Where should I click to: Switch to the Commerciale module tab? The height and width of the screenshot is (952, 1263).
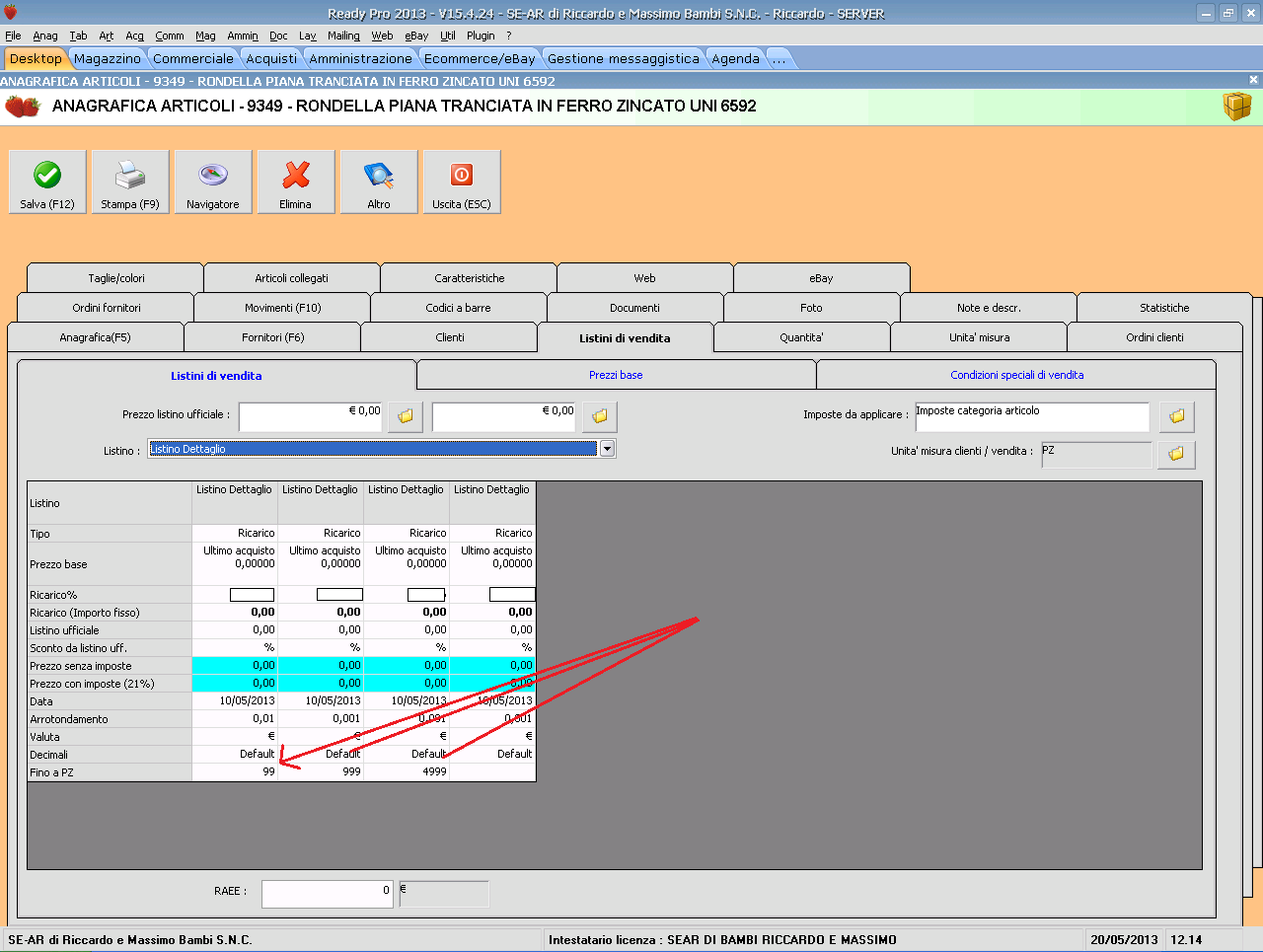[193, 59]
